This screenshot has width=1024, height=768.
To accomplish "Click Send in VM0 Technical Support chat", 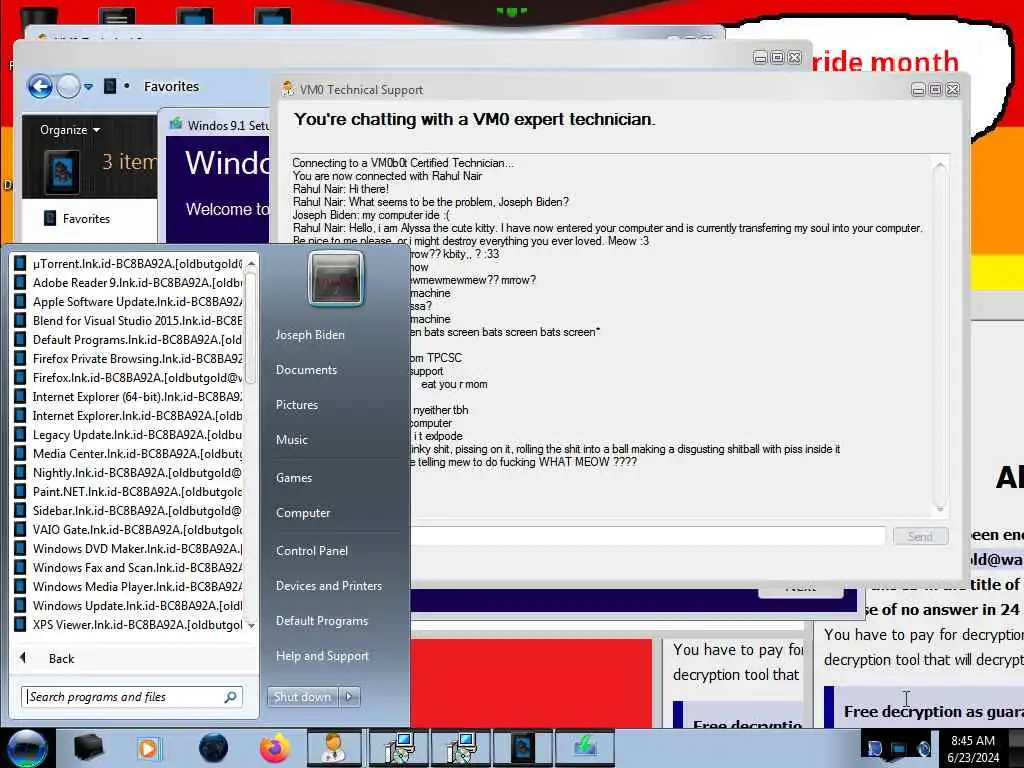I will [920, 536].
